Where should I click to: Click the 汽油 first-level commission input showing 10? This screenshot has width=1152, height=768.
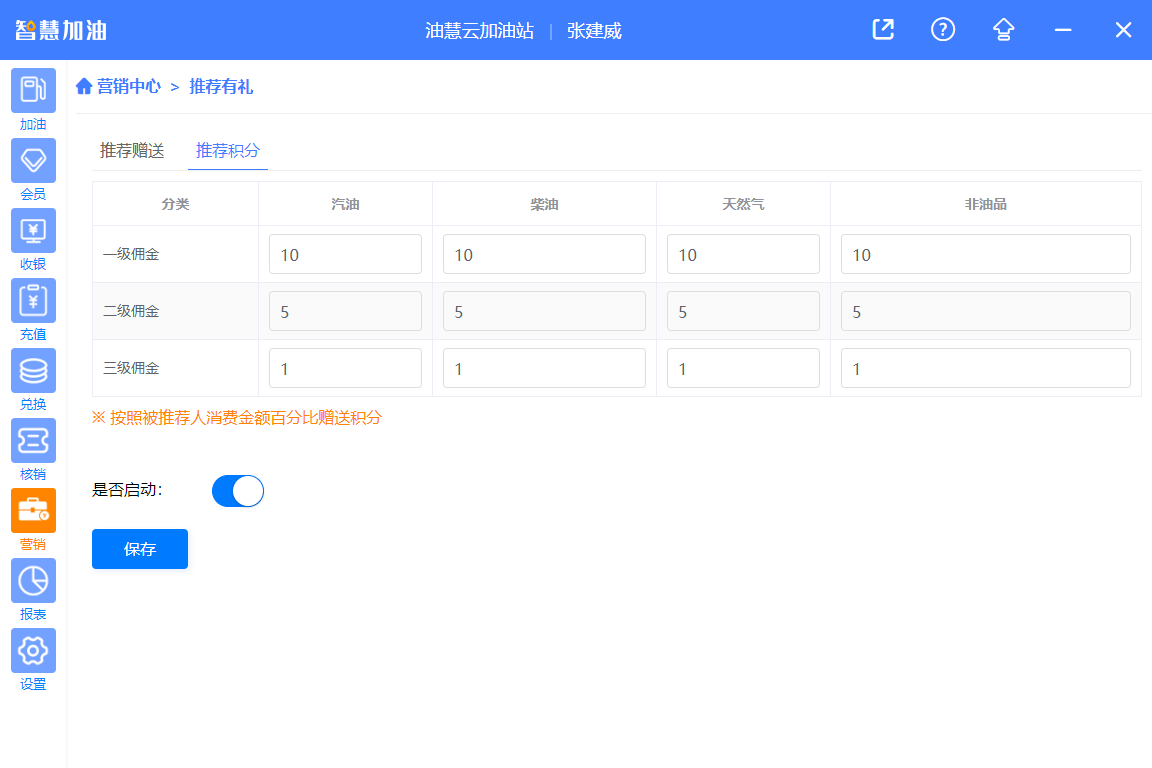coord(345,254)
